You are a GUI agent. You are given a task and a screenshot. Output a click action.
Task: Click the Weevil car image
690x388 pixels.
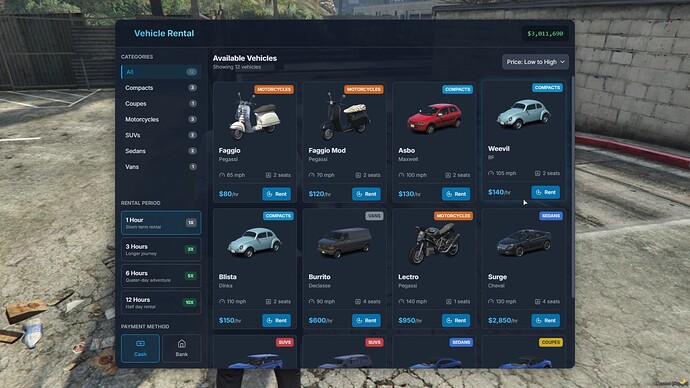pyautogui.click(x=524, y=114)
